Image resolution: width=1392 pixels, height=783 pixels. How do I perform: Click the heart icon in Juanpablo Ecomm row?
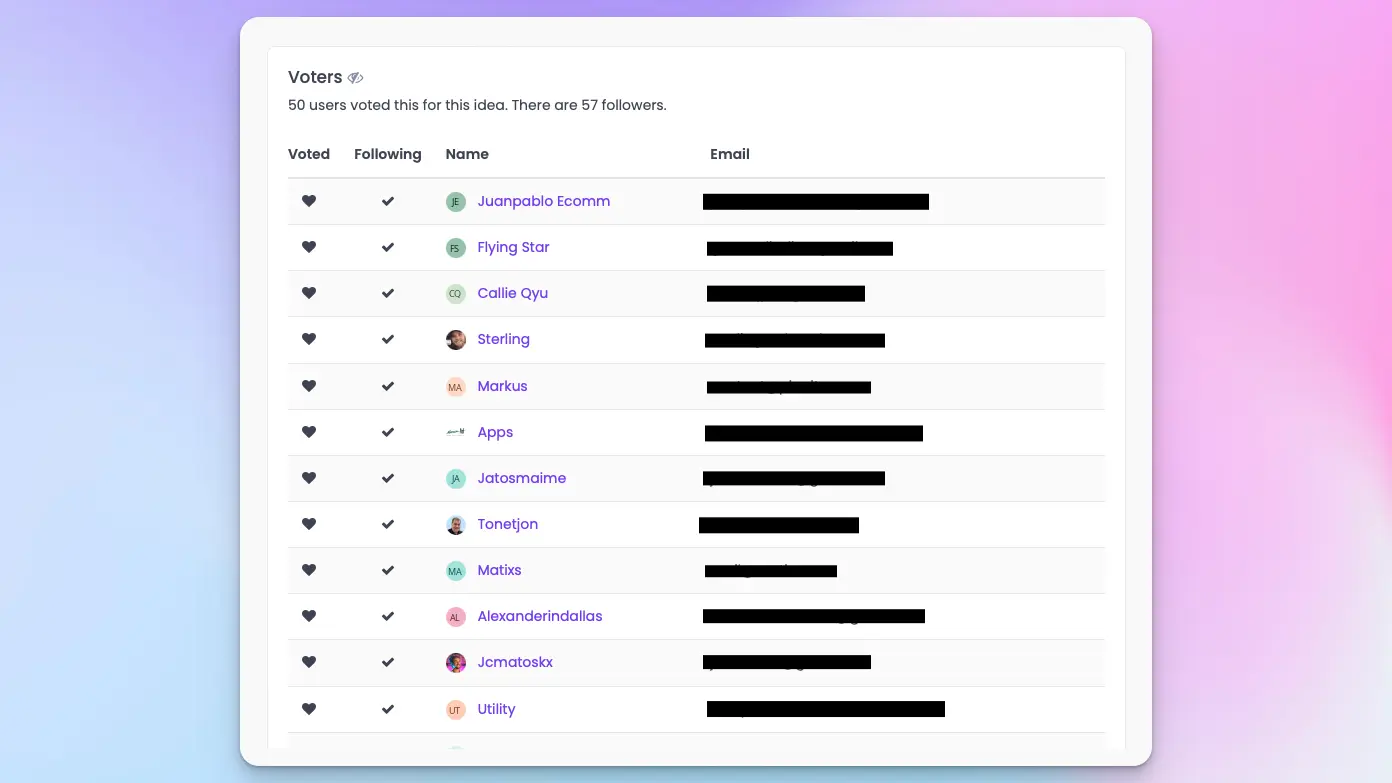[309, 201]
